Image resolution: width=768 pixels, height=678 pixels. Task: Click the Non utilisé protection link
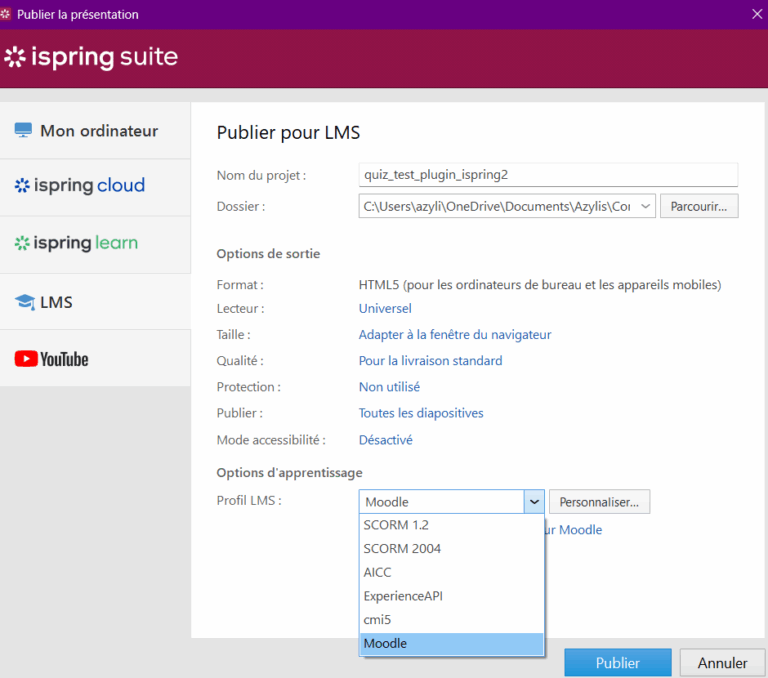coord(389,387)
